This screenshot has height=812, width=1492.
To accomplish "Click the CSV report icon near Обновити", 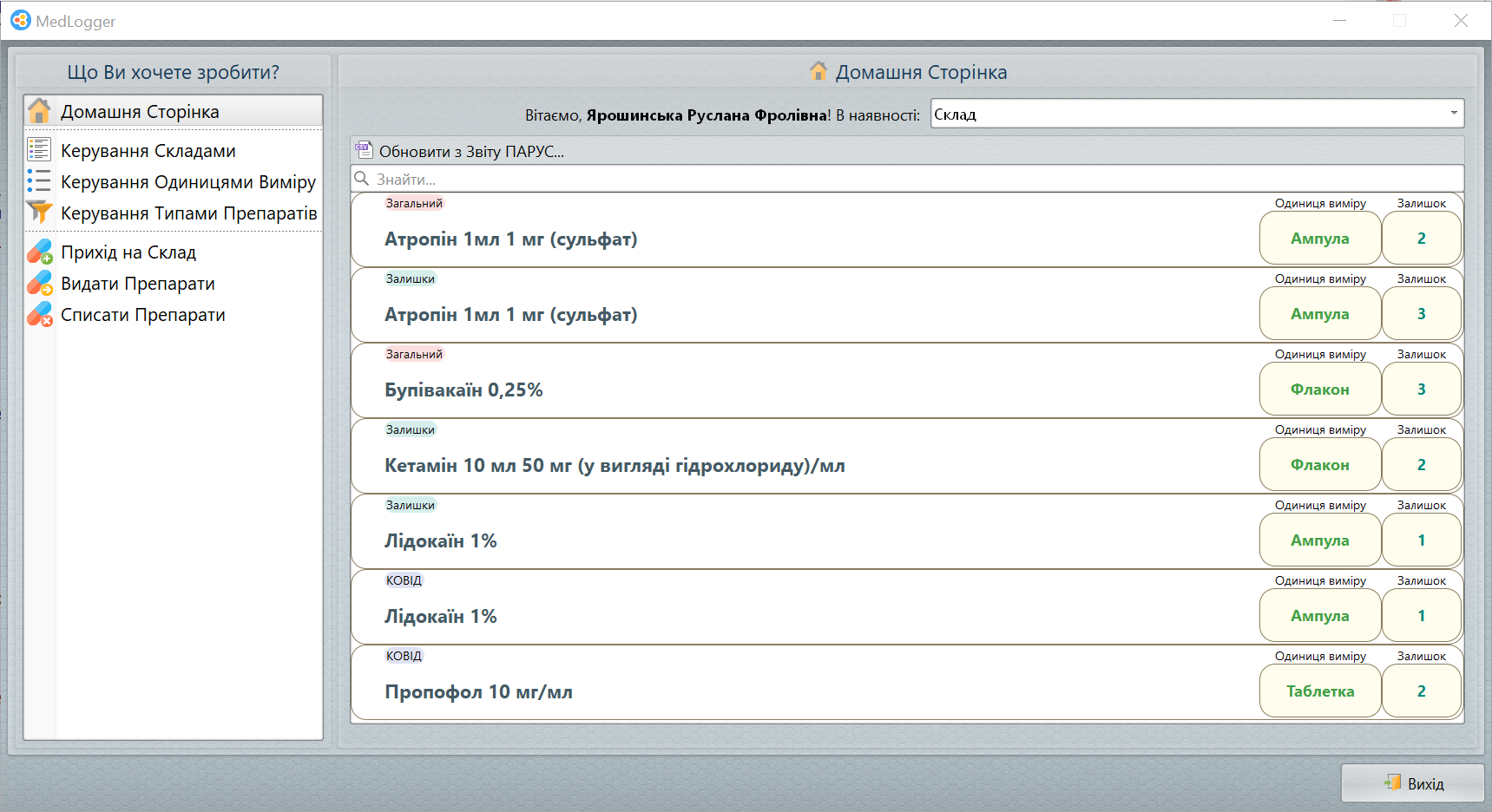I will pyautogui.click(x=364, y=151).
